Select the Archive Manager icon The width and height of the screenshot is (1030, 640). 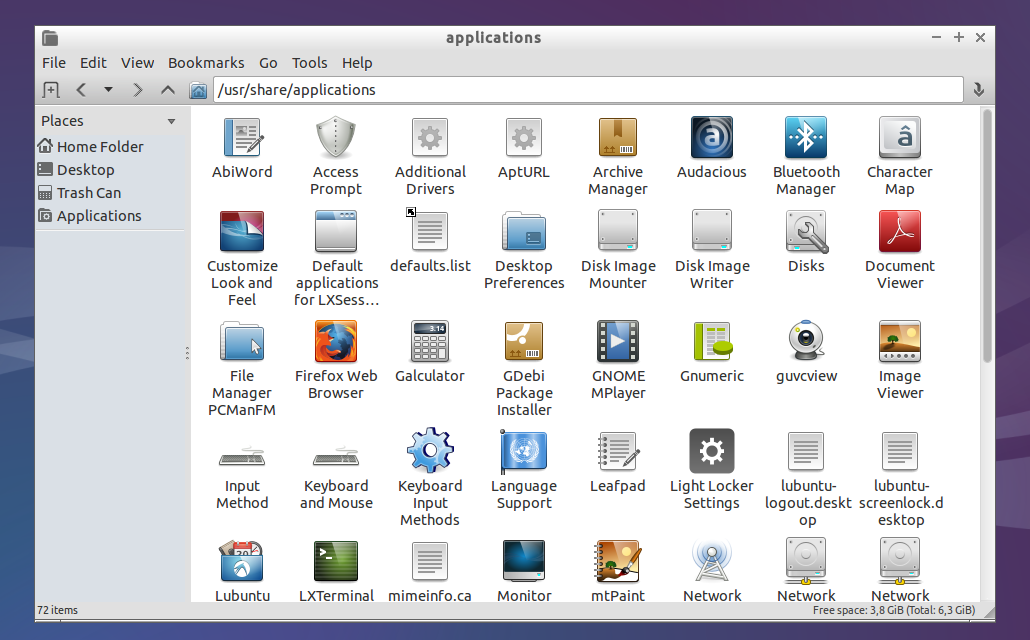[617, 137]
